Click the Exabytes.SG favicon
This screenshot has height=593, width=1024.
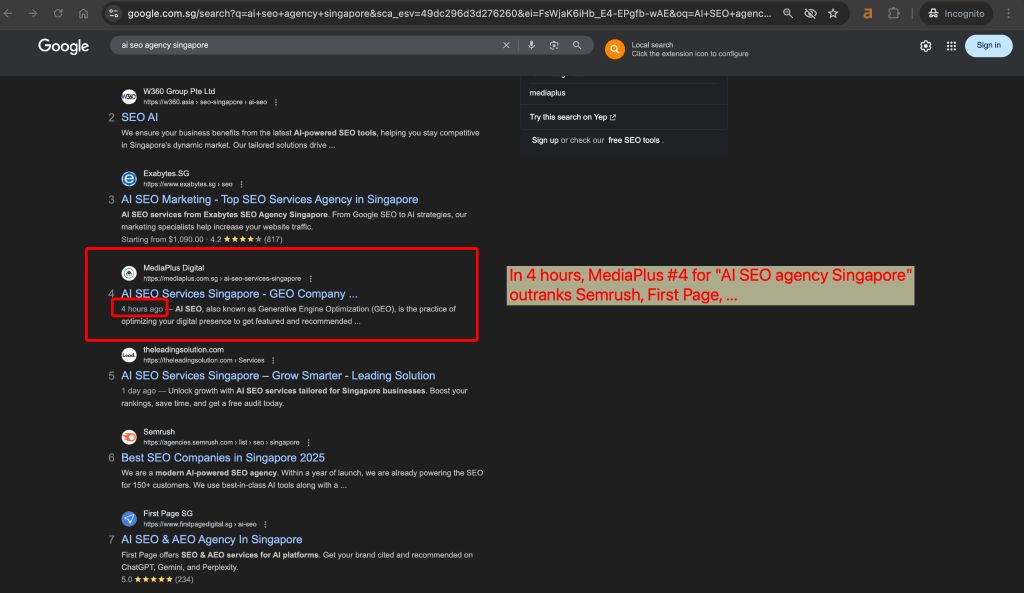pos(129,178)
